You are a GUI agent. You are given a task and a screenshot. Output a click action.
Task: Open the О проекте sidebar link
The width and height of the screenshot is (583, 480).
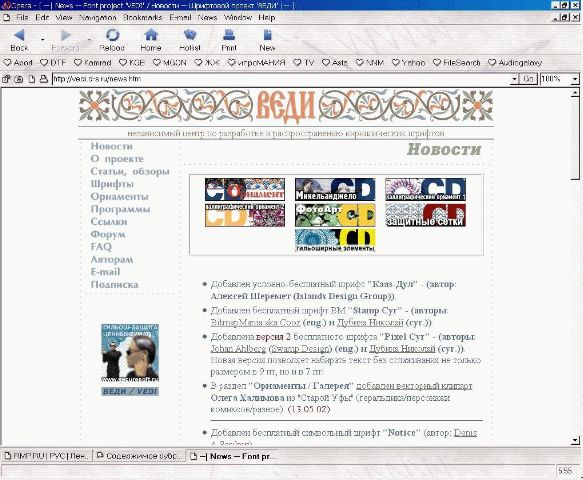[x=117, y=159]
